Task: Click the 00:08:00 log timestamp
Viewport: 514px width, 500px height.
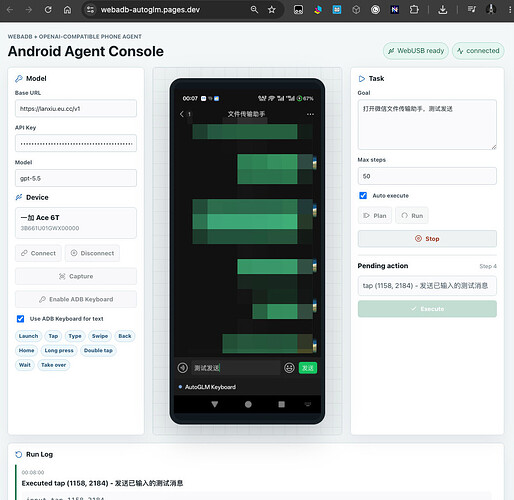Action: click(33, 472)
